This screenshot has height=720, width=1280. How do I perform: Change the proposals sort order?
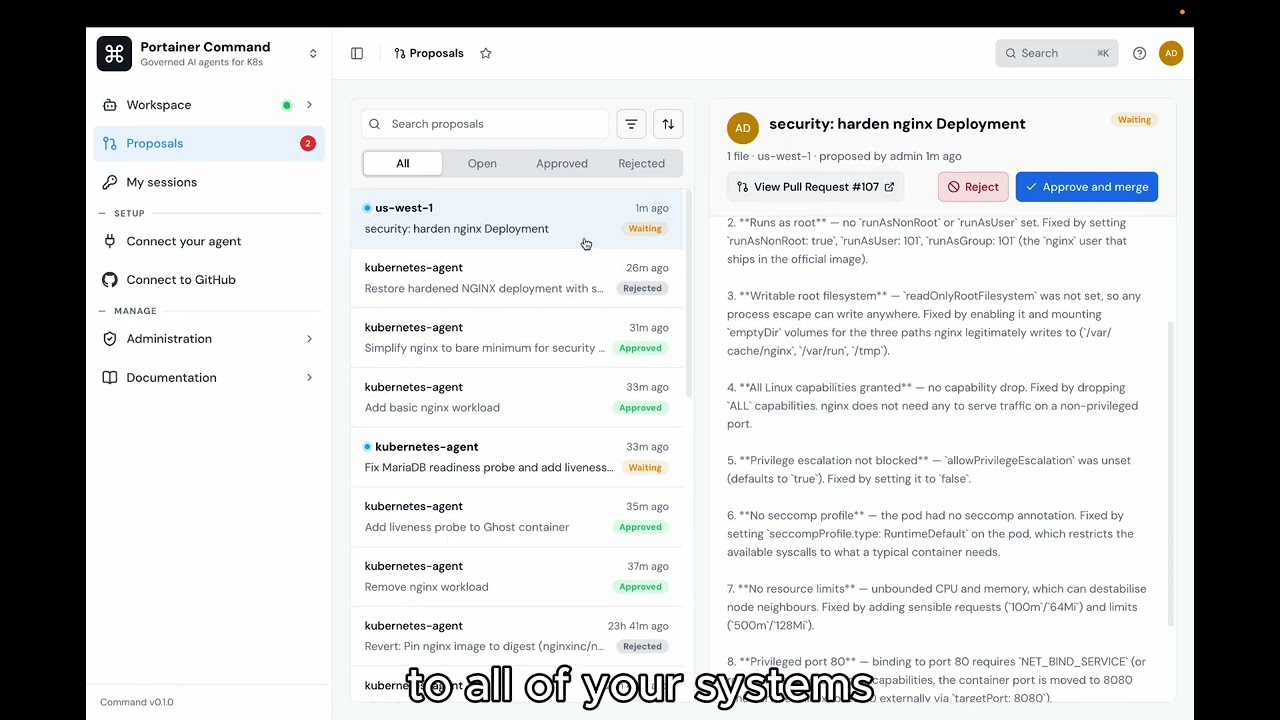[668, 124]
